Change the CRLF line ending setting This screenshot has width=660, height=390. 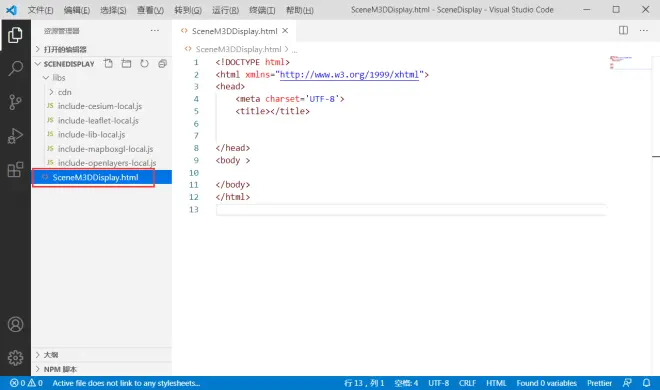467,383
